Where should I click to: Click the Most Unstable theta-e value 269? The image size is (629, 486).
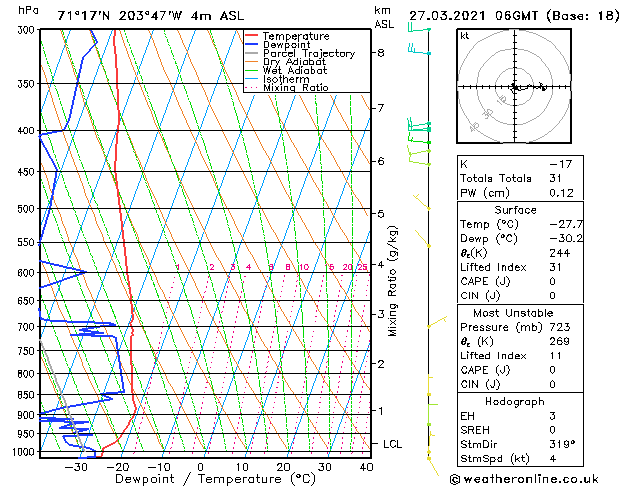560,342
